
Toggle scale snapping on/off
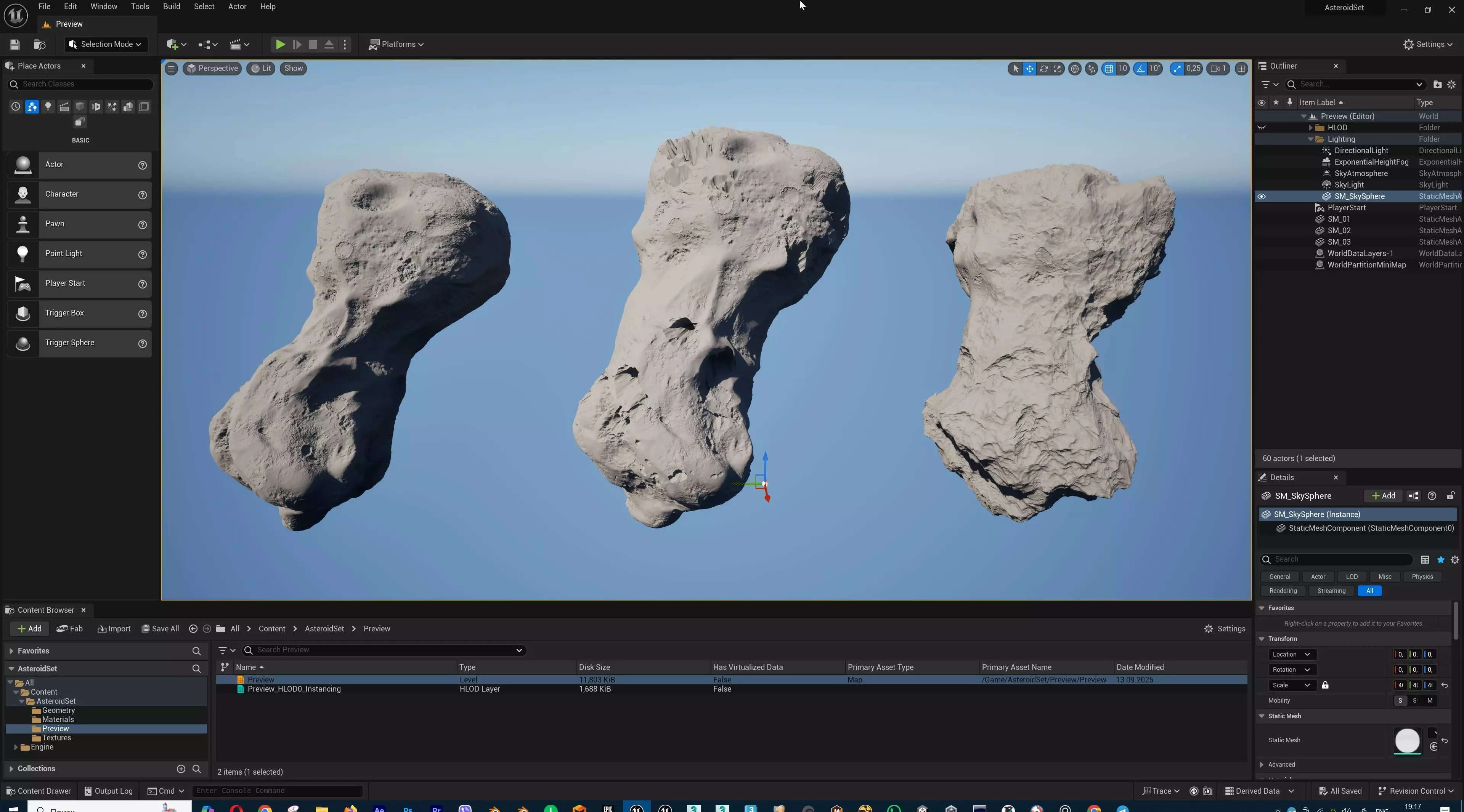(1177, 69)
